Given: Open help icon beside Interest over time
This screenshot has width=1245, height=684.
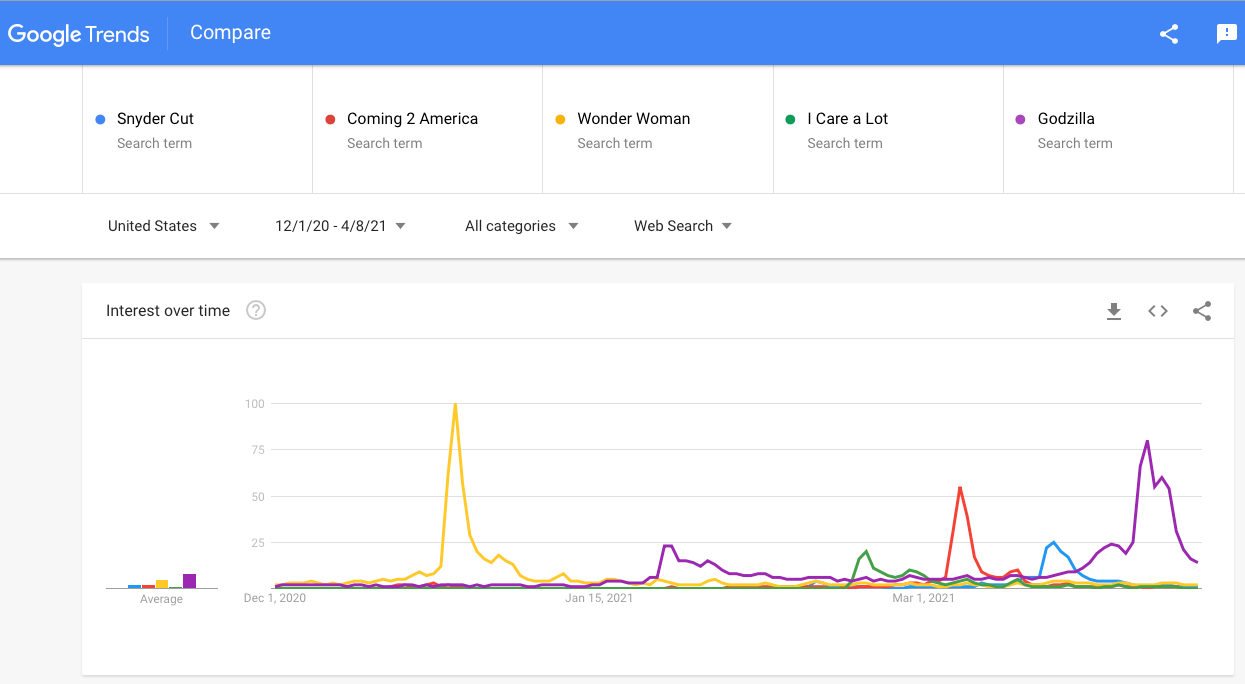Looking at the screenshot, I should 256,310.
